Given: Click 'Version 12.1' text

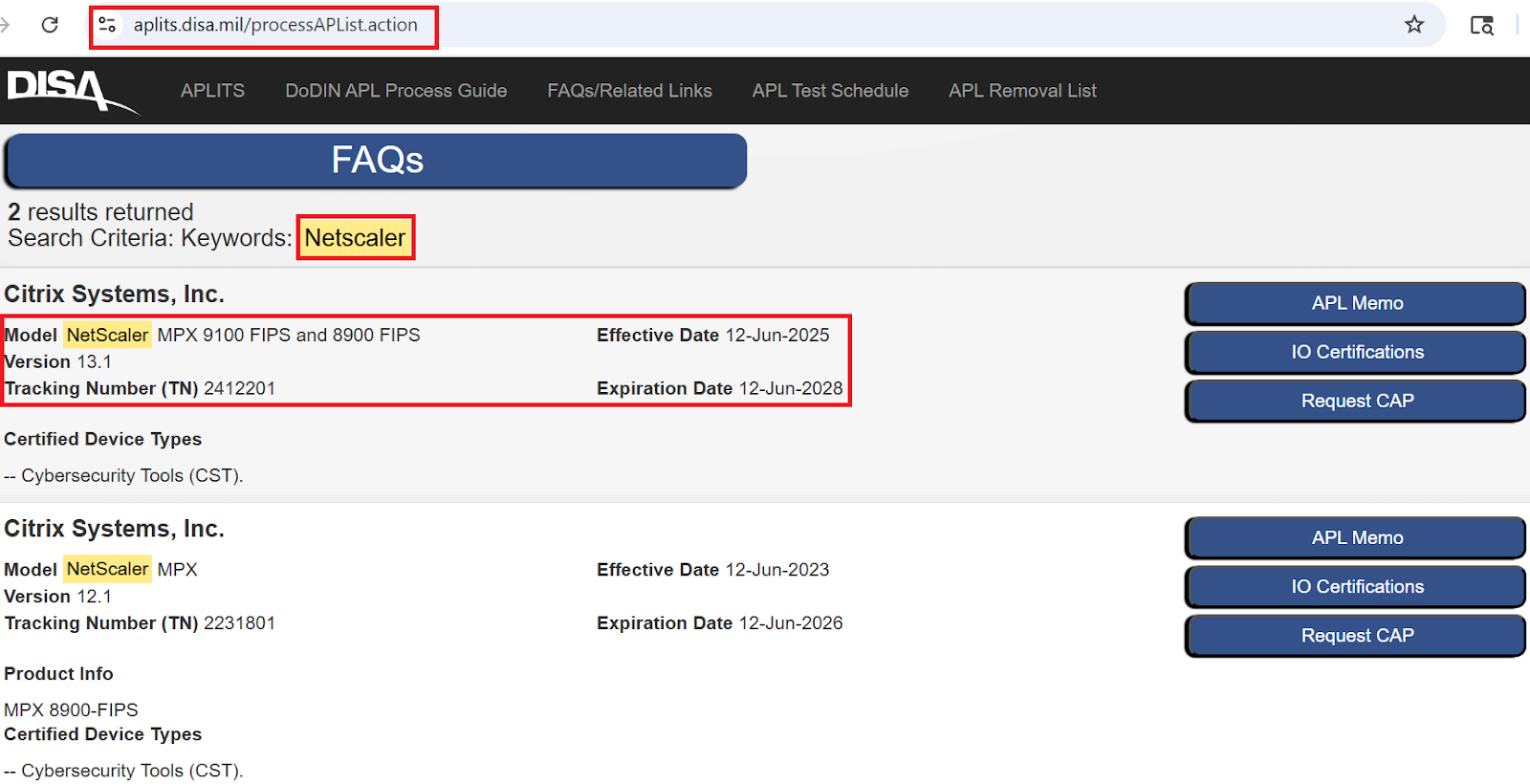Looking at the screenshot, I should coord(58,597).
